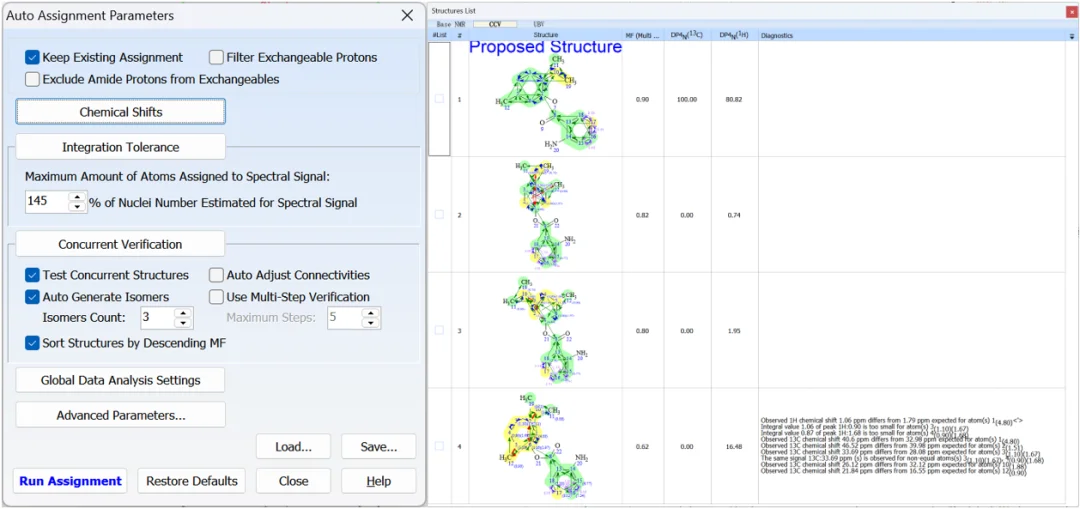Click the MF value 0.80
Viewport: 1080px width, 509px height.
[642, 331]
